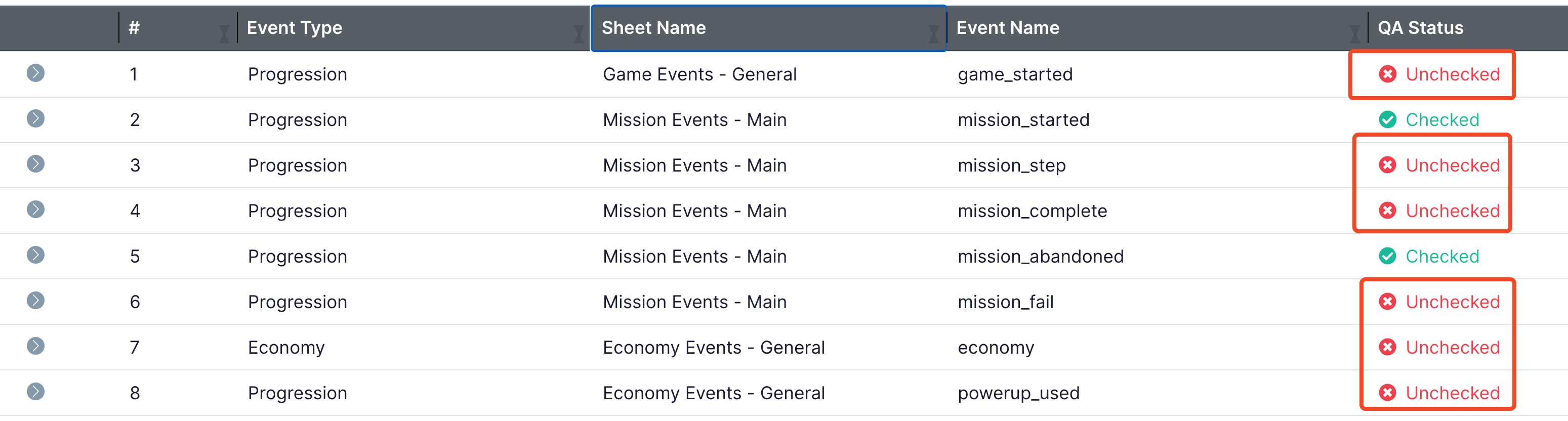
Task: Select the powerup_used event name
Action: pyautogui.click(x=1018, y=394)
